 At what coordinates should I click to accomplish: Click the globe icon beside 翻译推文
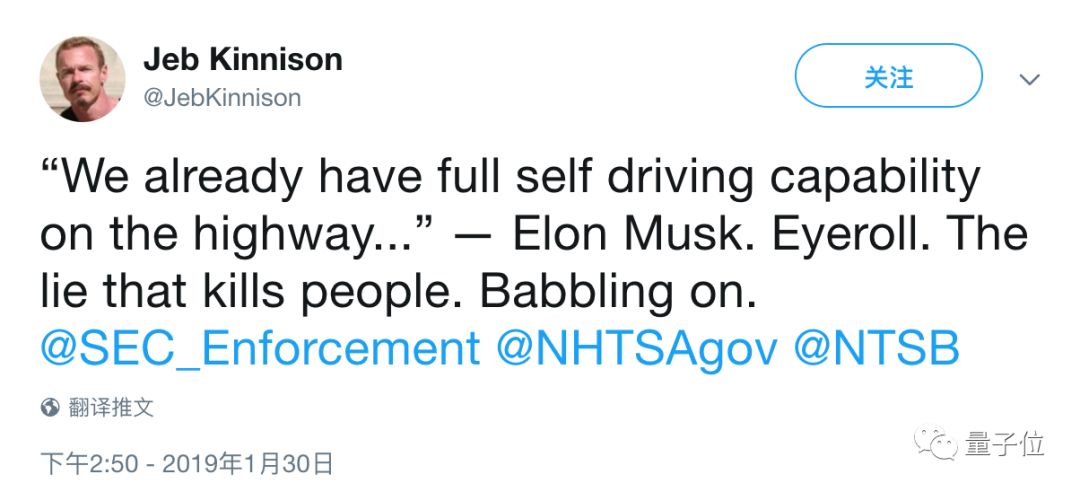click(x=50, y=407)
